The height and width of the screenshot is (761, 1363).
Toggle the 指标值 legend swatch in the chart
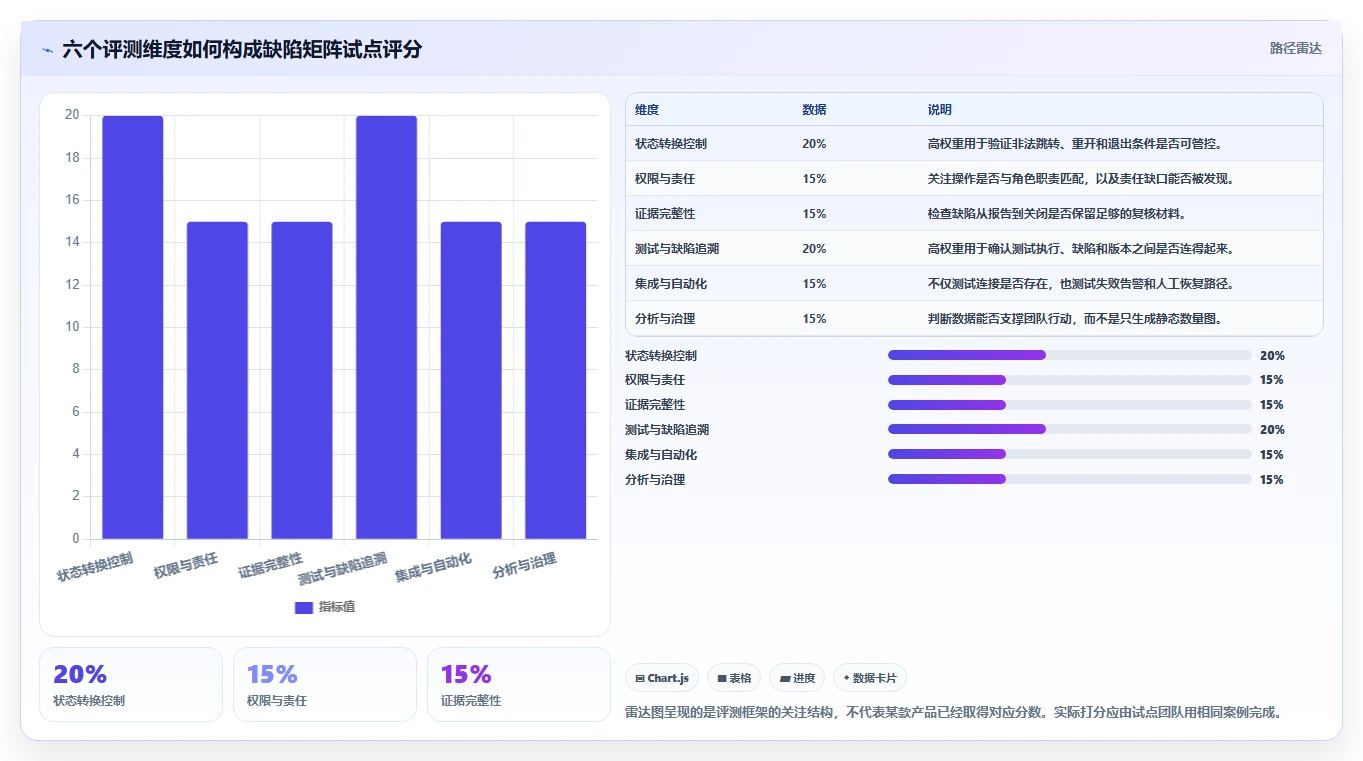304,608
